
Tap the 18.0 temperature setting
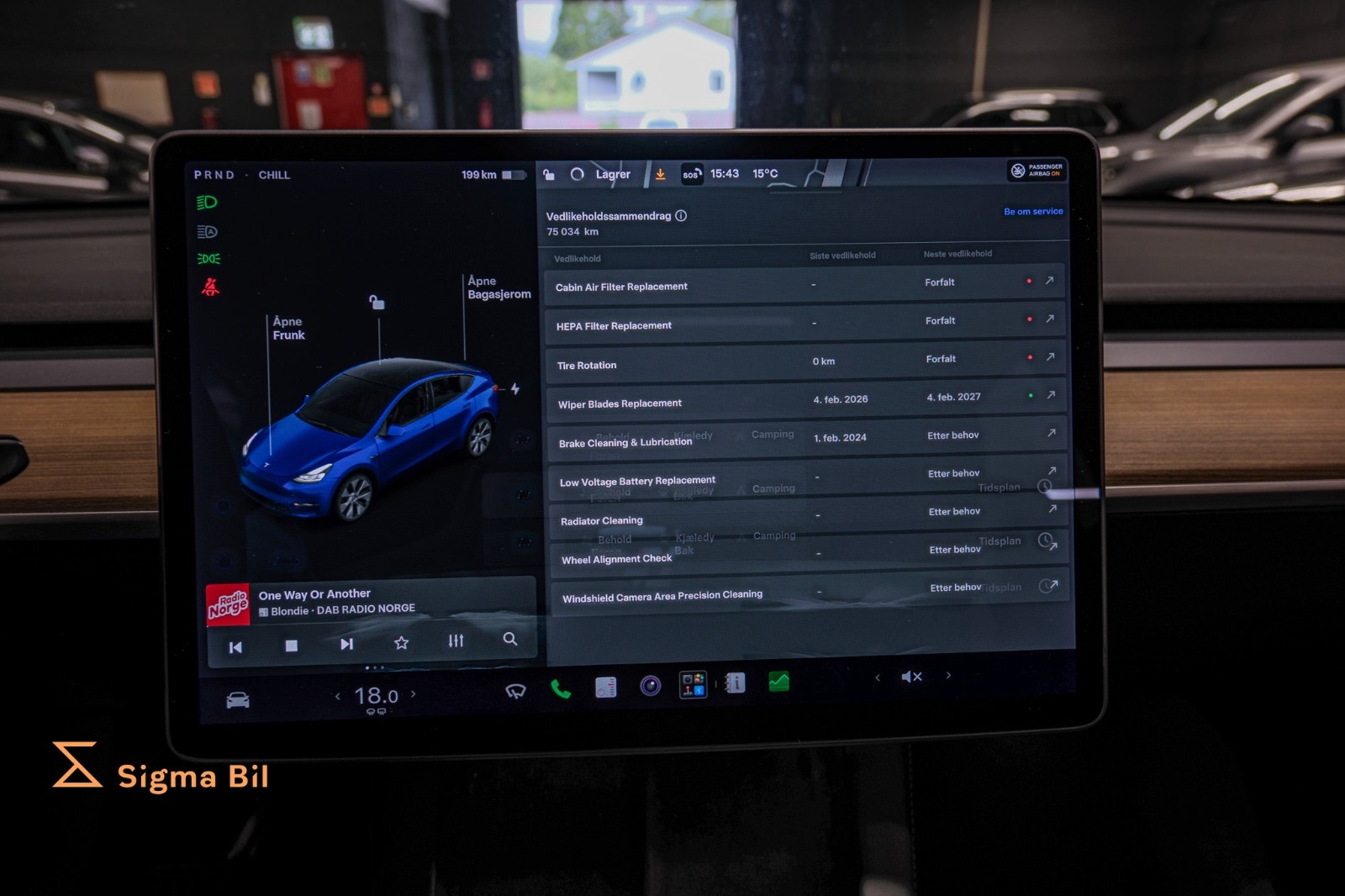click(x=376, y=696)
